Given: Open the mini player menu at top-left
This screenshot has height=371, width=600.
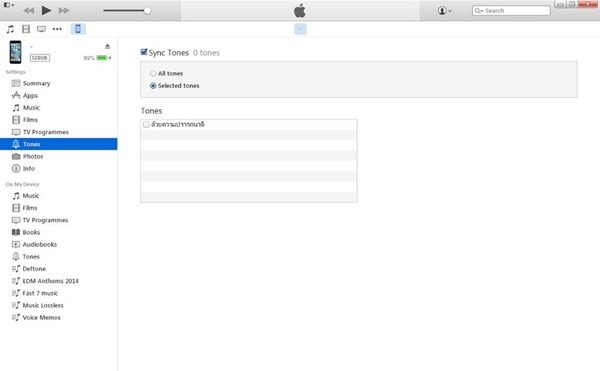Looking at the screenshot, I should (9, 5).
